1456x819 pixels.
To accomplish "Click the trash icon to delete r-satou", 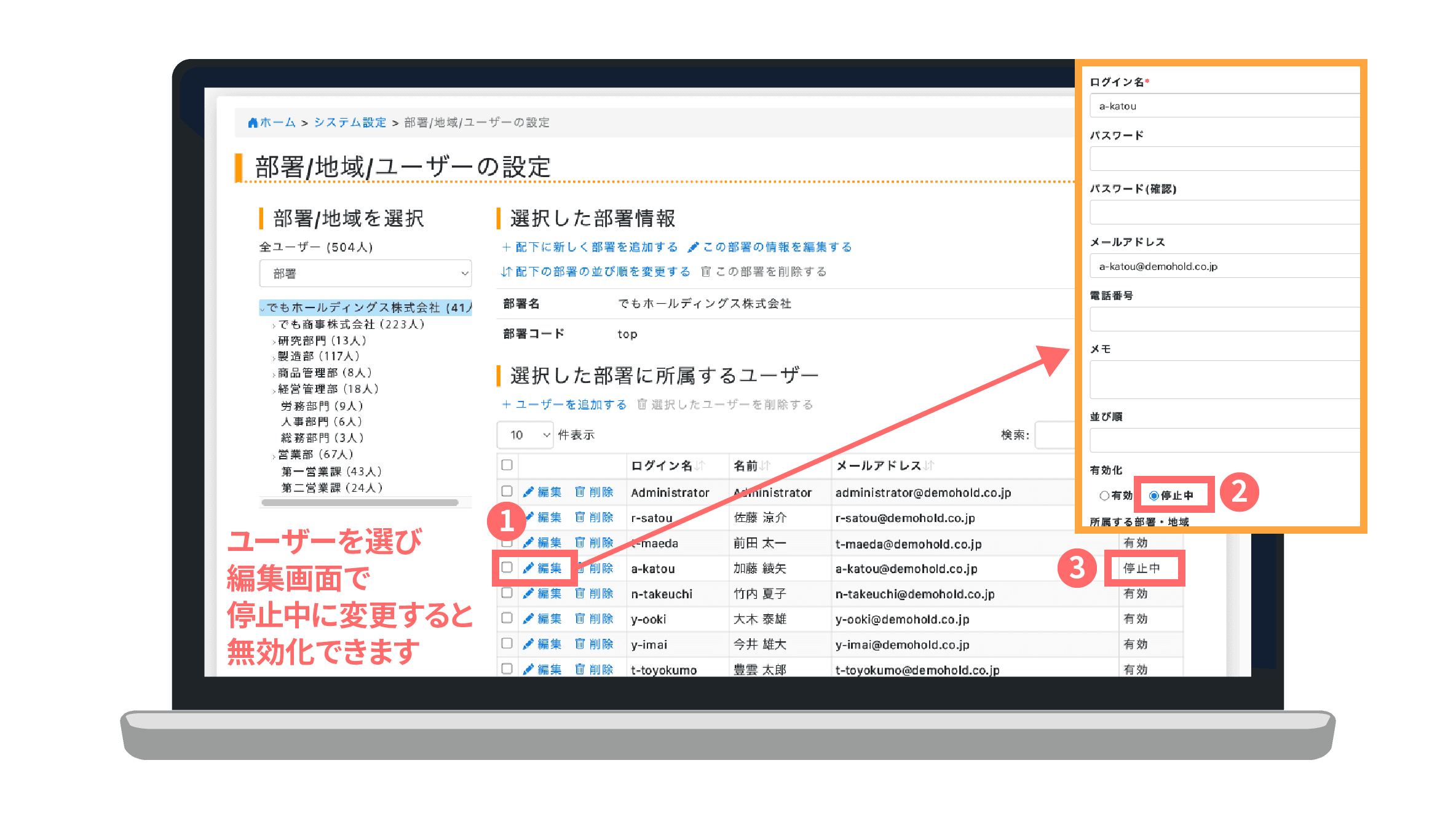I will [x=579, y=518].
